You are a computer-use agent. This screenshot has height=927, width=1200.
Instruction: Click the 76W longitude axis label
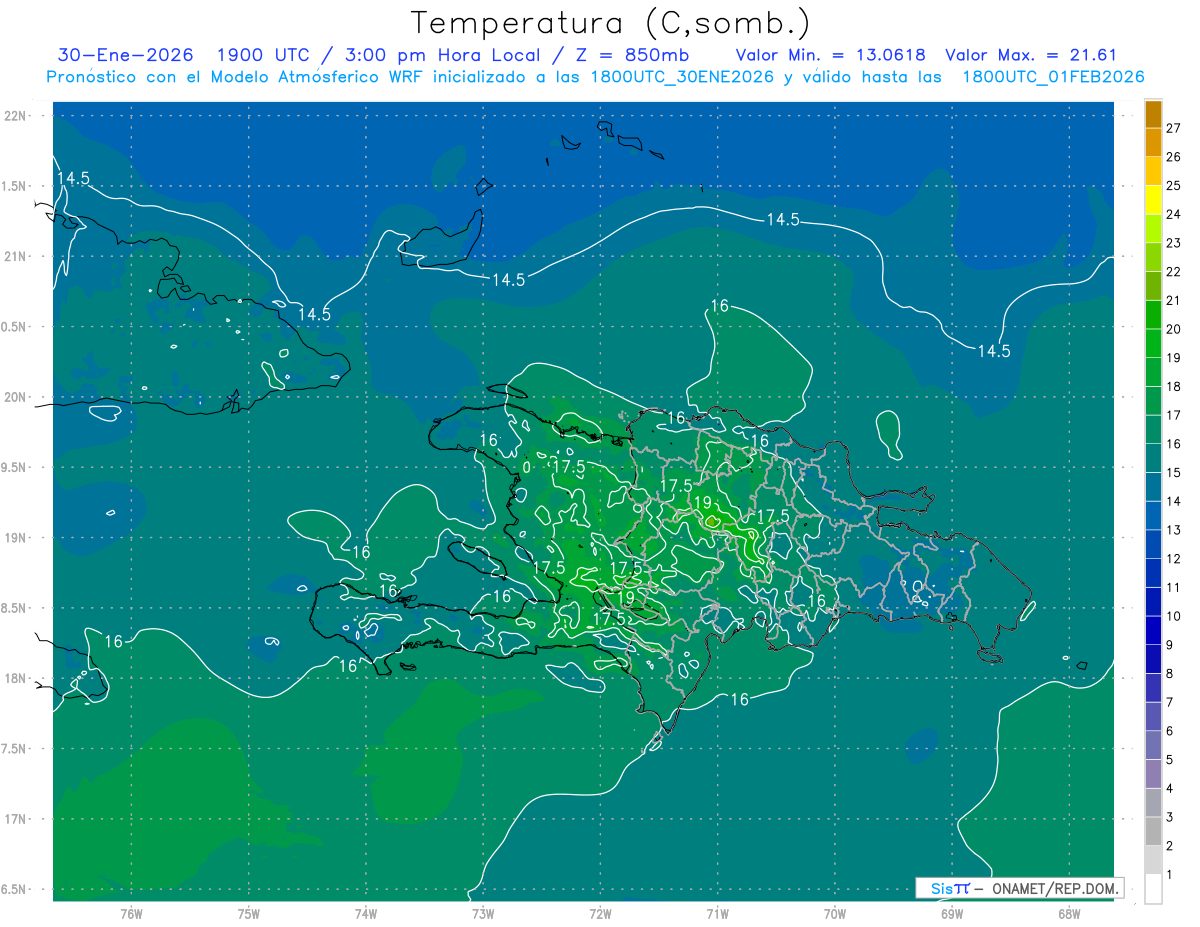(131, 914)
